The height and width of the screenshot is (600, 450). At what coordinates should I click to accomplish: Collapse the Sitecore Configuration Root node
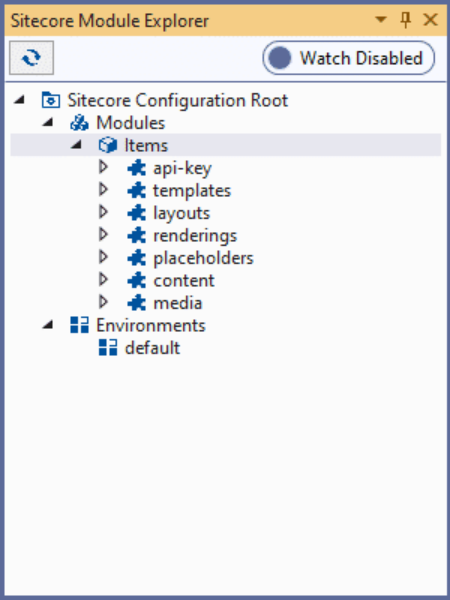point(19,100)
